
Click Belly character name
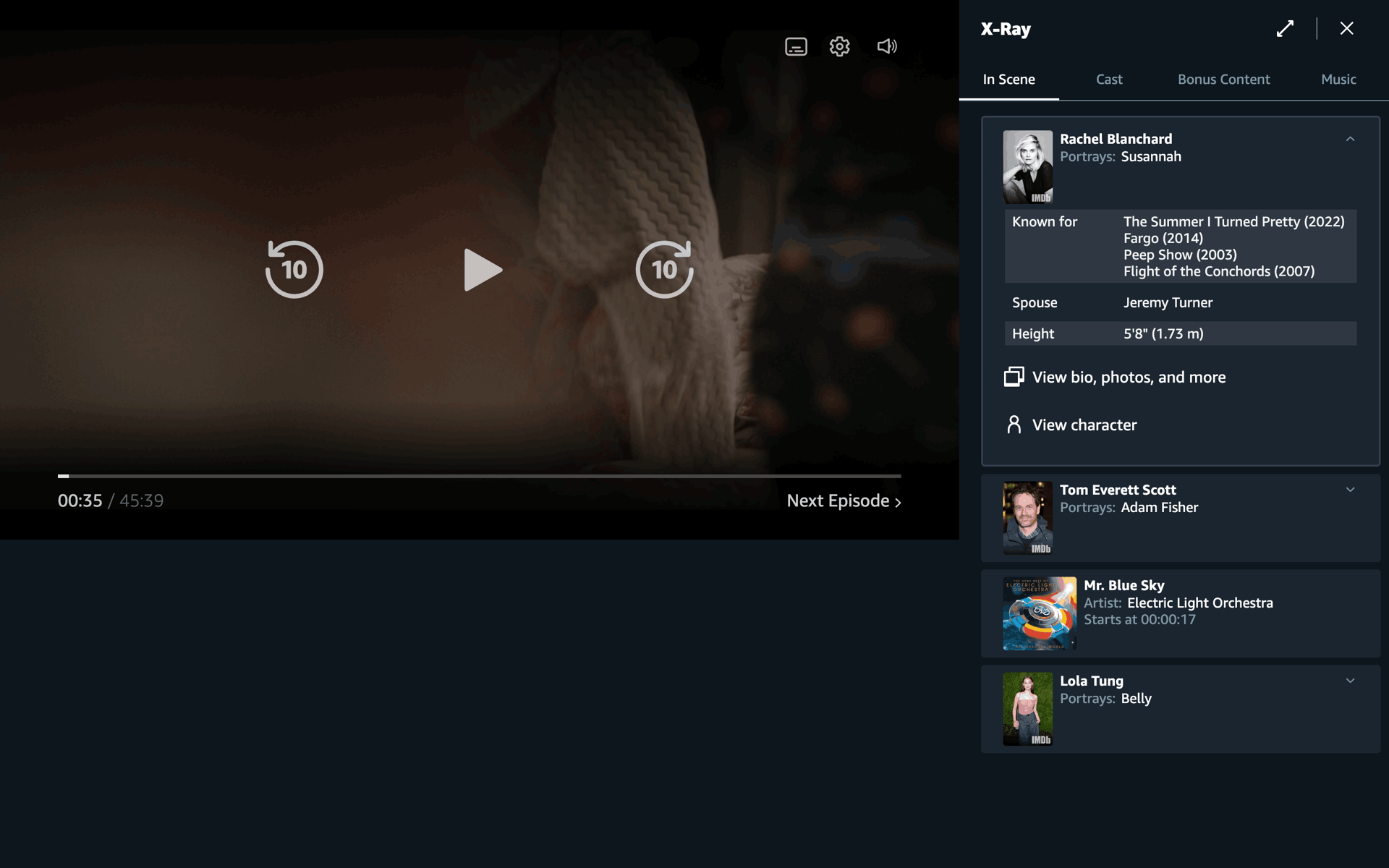[x=1136, y=698]
